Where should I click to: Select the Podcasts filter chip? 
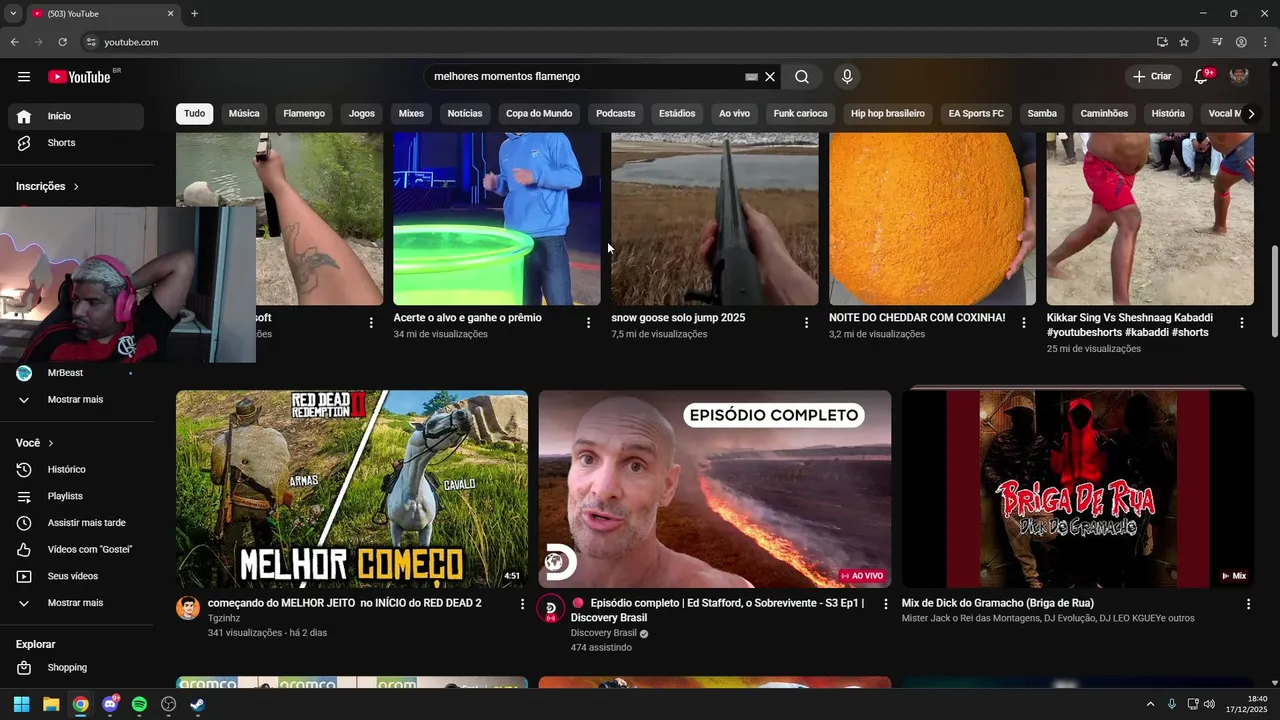[x=616, y=114]
